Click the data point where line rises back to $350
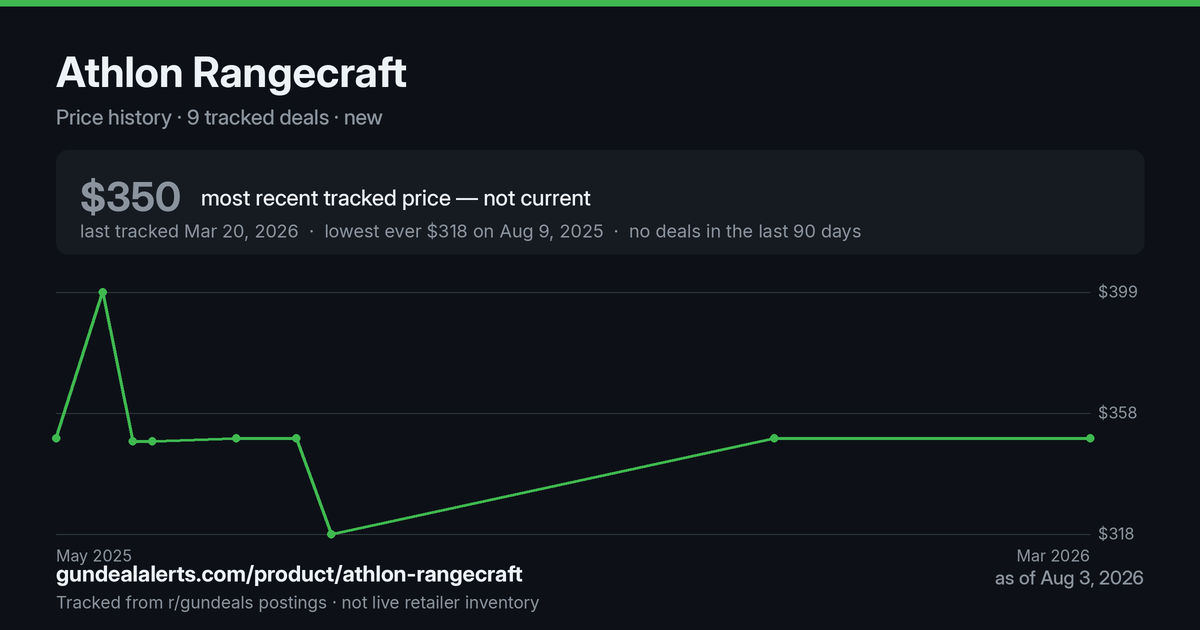This screenshot has width=1200, height=630. click(x=774, y=438)
